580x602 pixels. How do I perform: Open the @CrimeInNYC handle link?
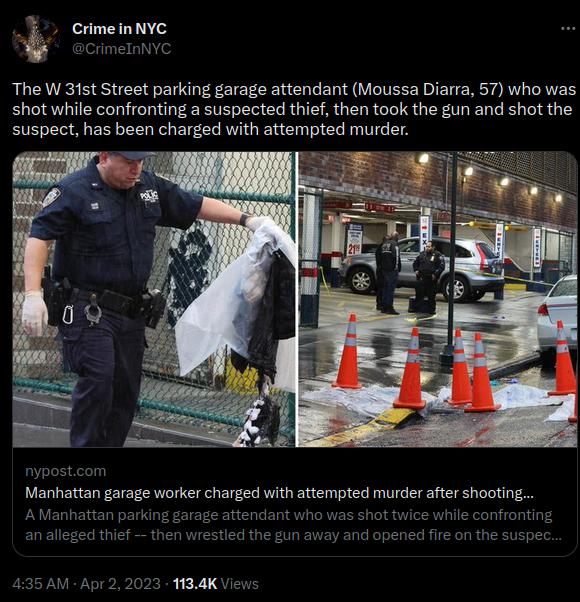[x=122, y=49]
